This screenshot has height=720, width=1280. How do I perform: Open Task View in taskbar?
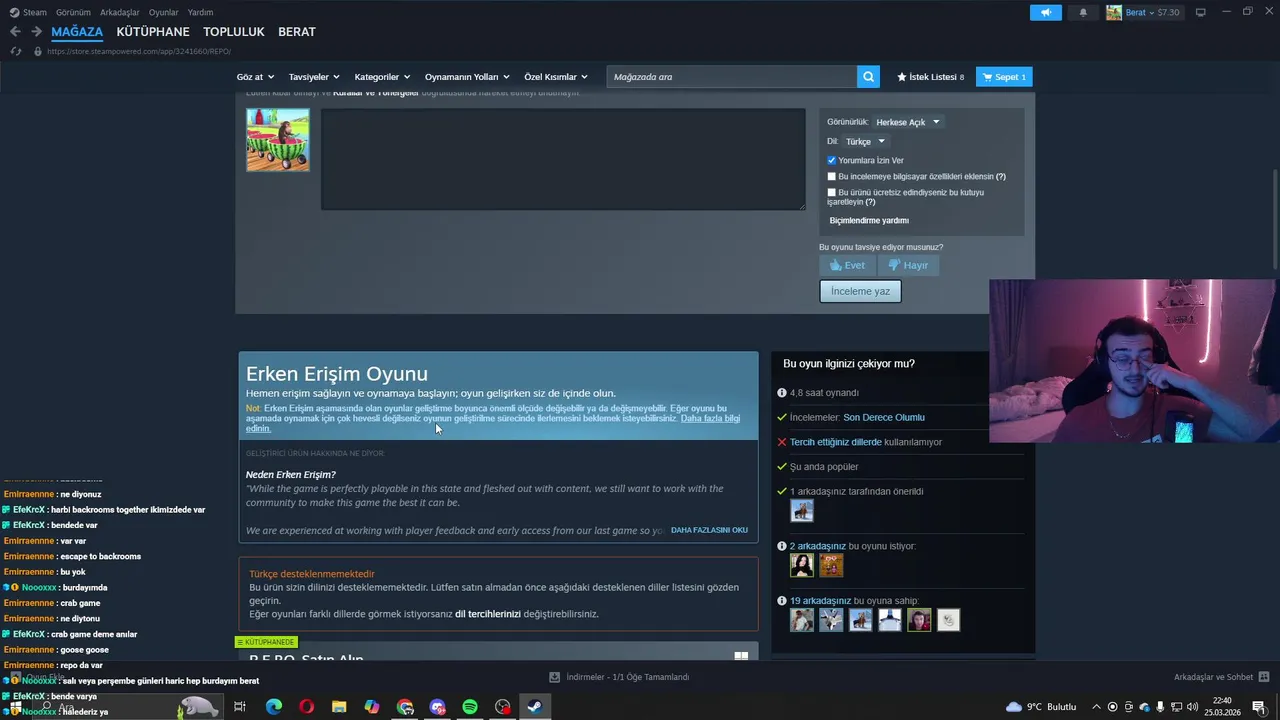pos(240,707)
